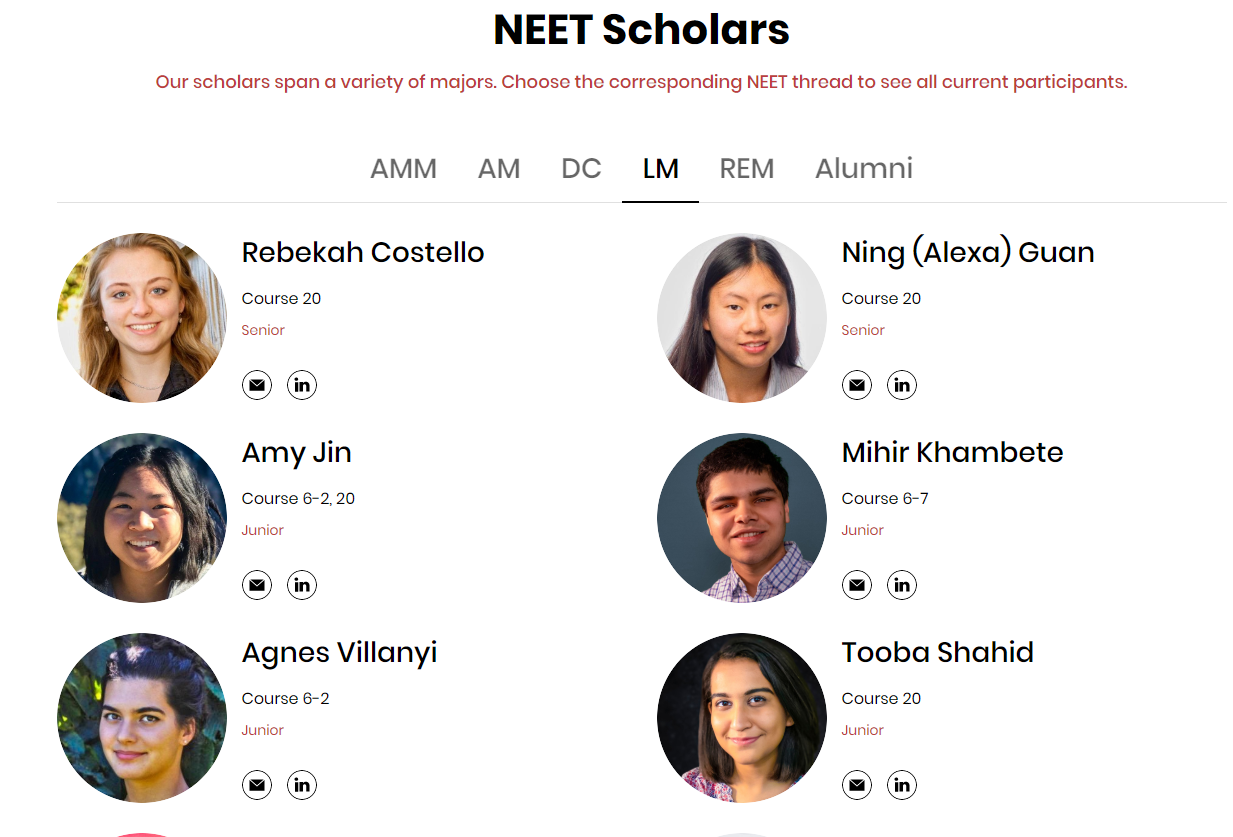1233x837 pixels.
Task: Switch to the AMM thread tab
Action: pyautogui.click(x=404, y=168)
